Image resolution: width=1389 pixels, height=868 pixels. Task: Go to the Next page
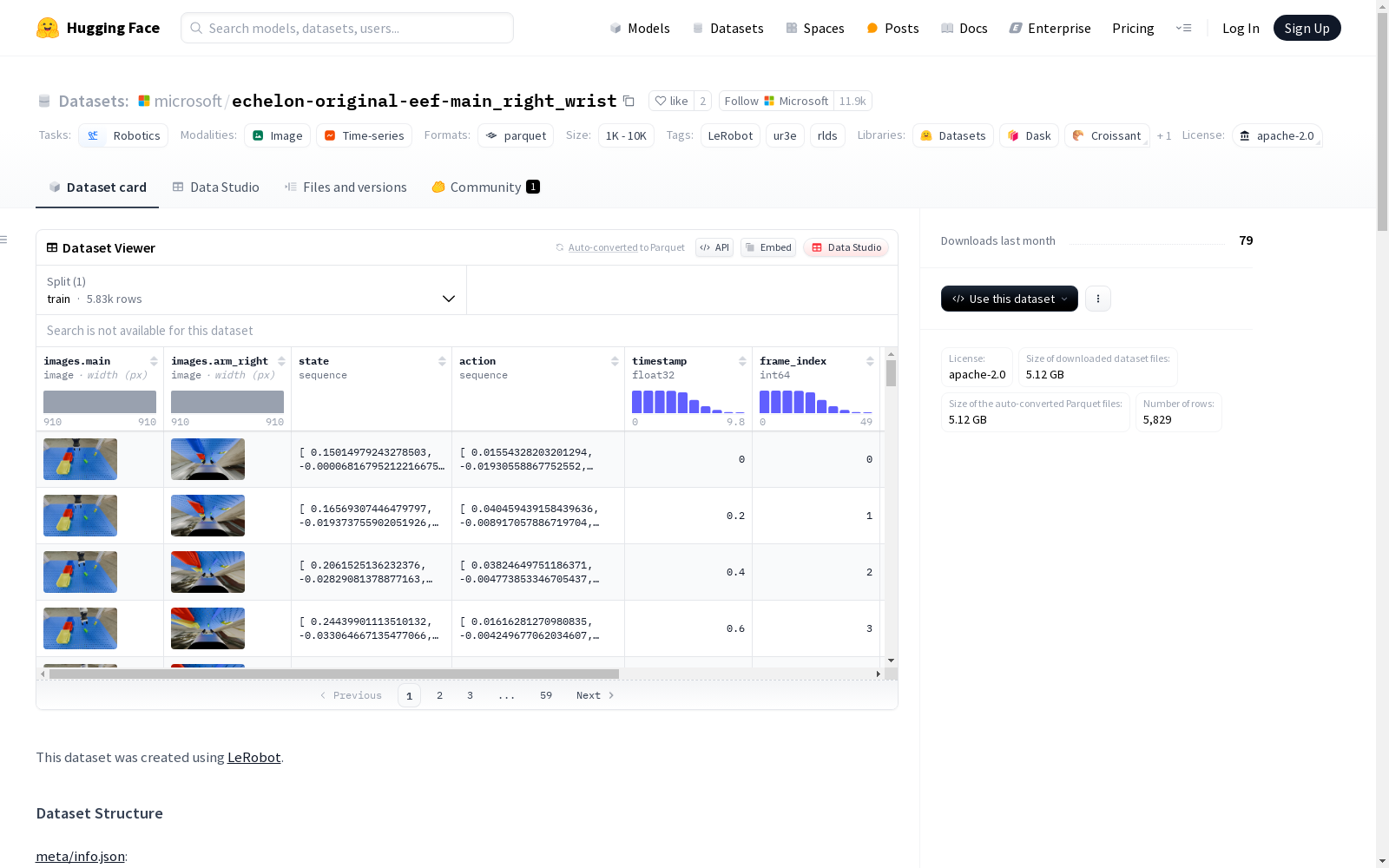[x=596, y=695]
